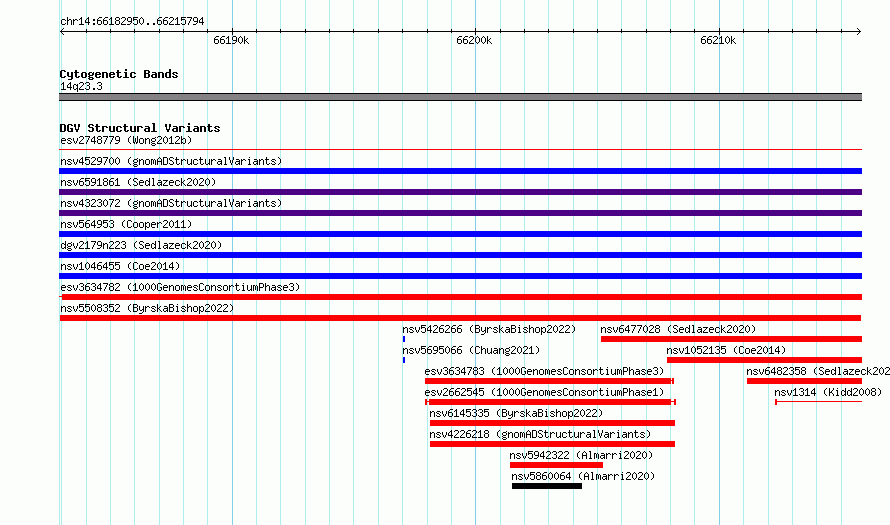
Task: Select the blue nsv1046455 variant bar
Action: (x=460, y=276)
